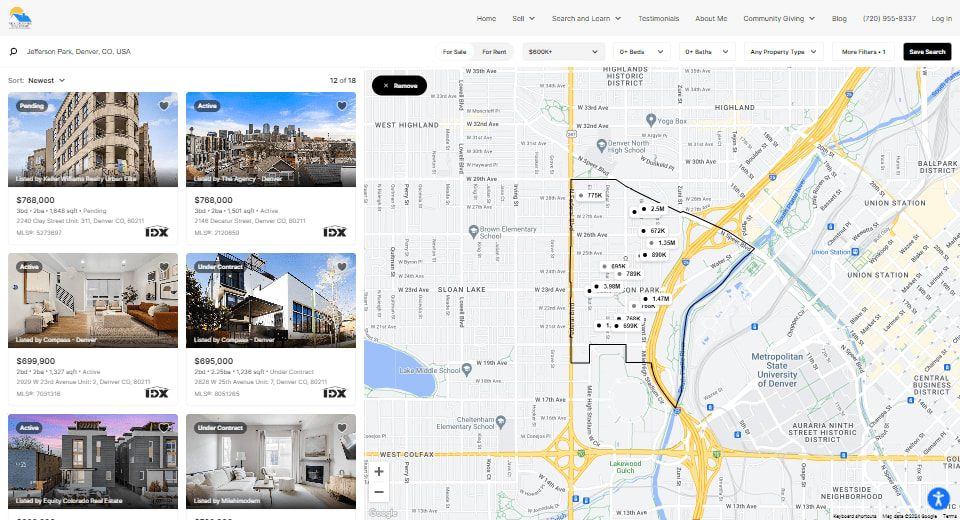Viewport: 960px width, 520px height.
Task: Click the 890K map marker
Action: coord(654,255)
